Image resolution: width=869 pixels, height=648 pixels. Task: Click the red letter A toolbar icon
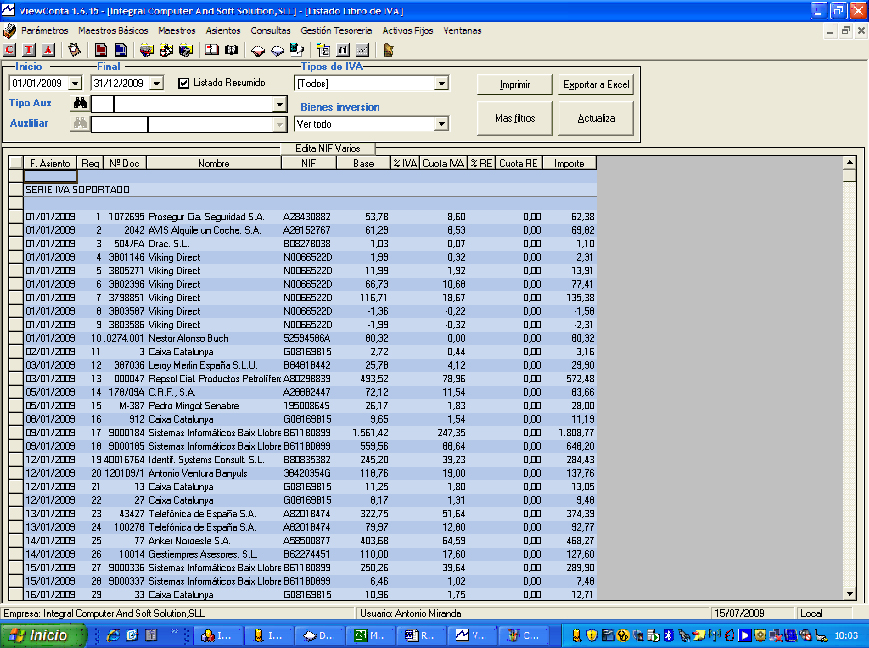point(49,50)
